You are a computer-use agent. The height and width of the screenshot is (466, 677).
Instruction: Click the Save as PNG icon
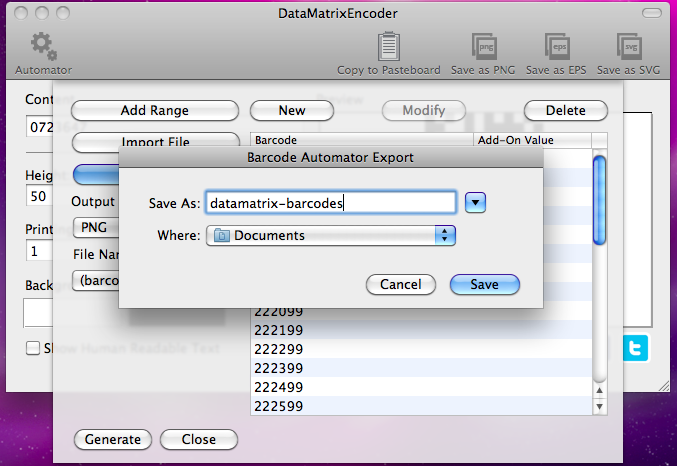click(484, 46)
